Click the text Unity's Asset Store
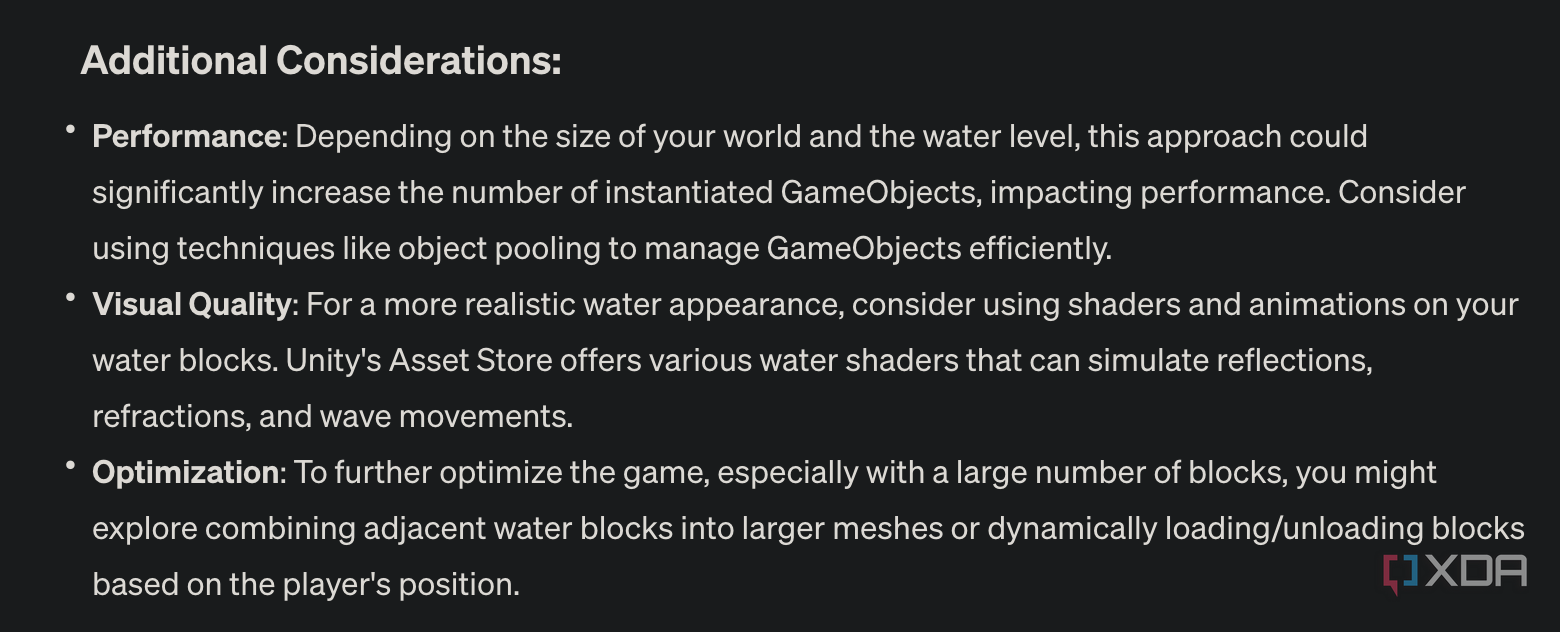1560x632 pixels. tap(419, 360)
